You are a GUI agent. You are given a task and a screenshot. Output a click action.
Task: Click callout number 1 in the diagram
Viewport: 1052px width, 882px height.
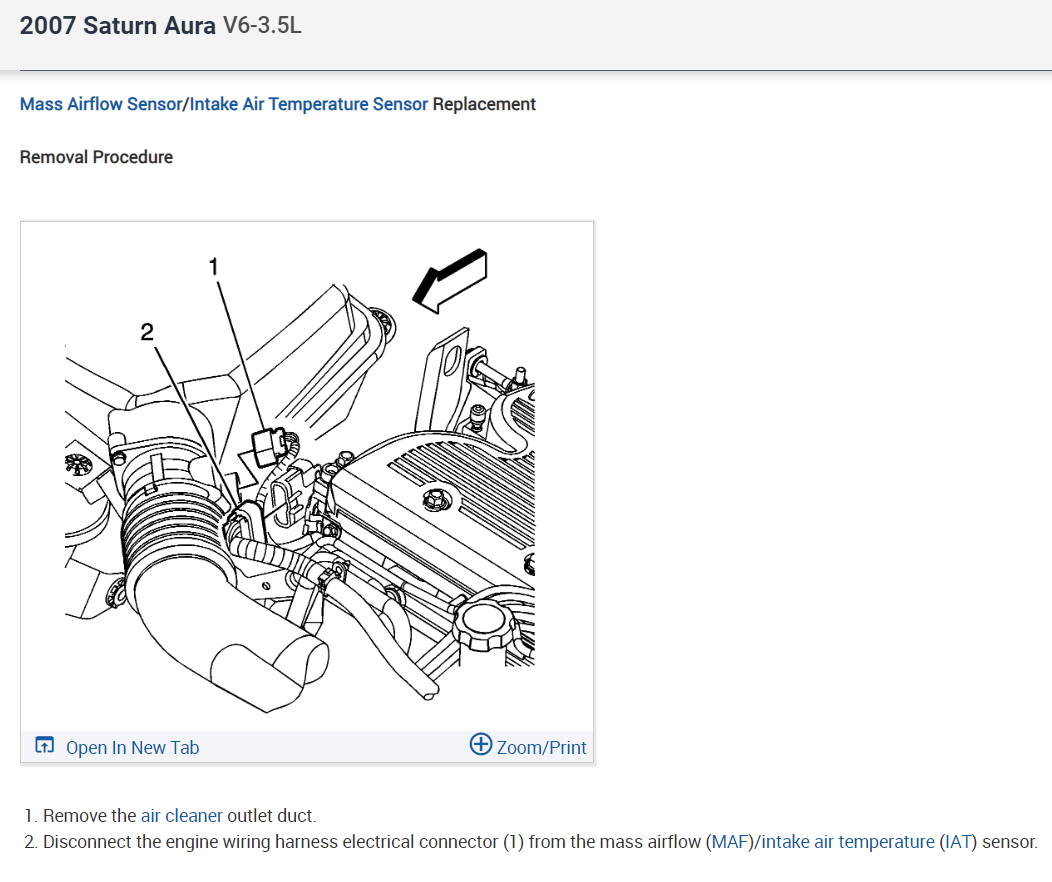[212, 266]
